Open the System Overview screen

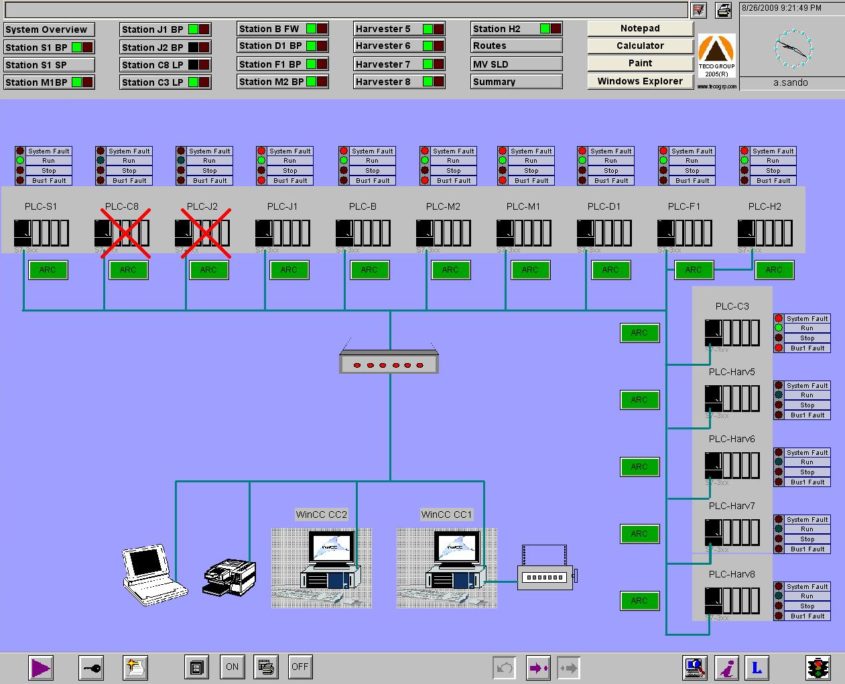[47, 29]
